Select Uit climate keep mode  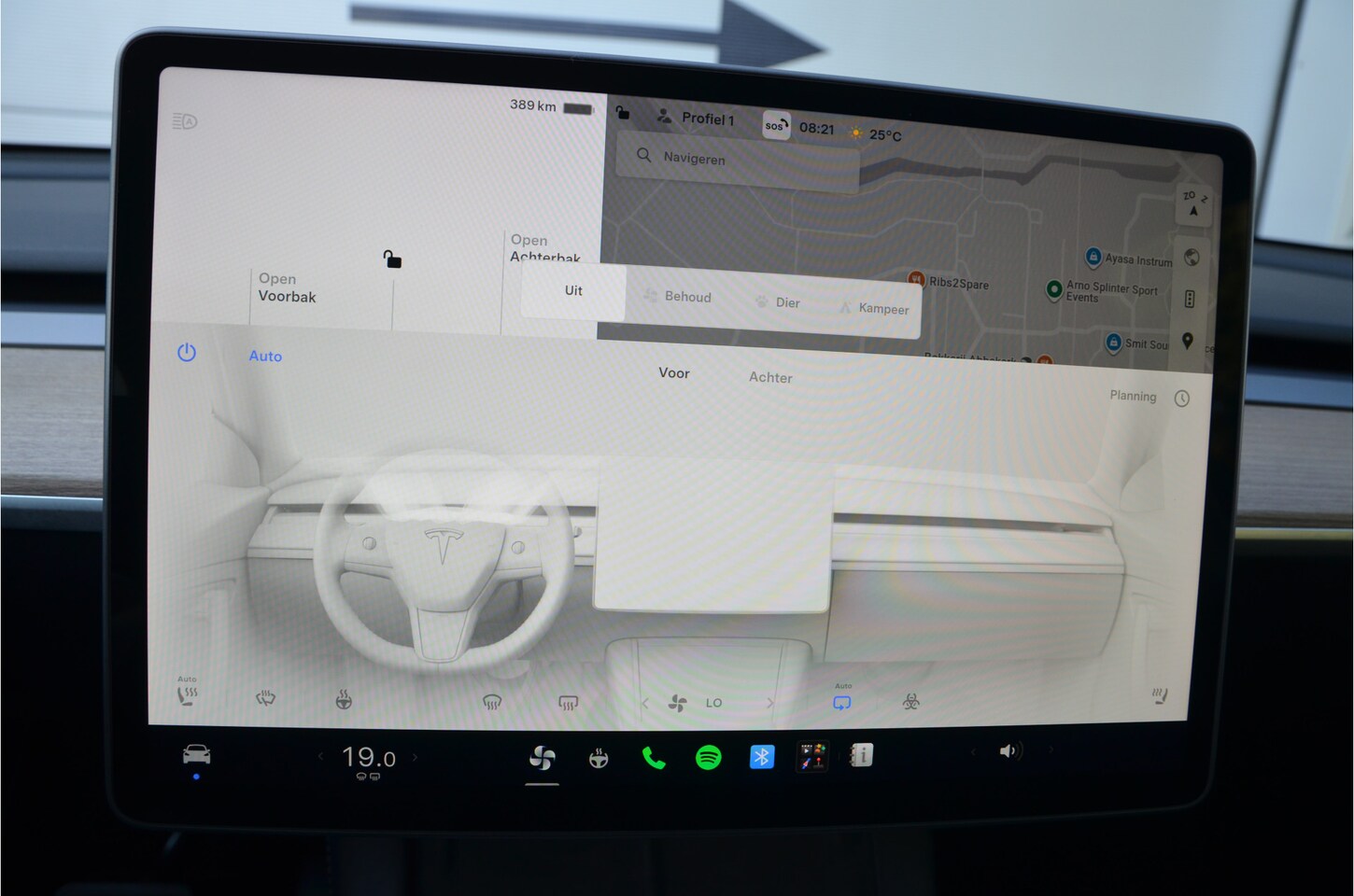coord(573,291)
